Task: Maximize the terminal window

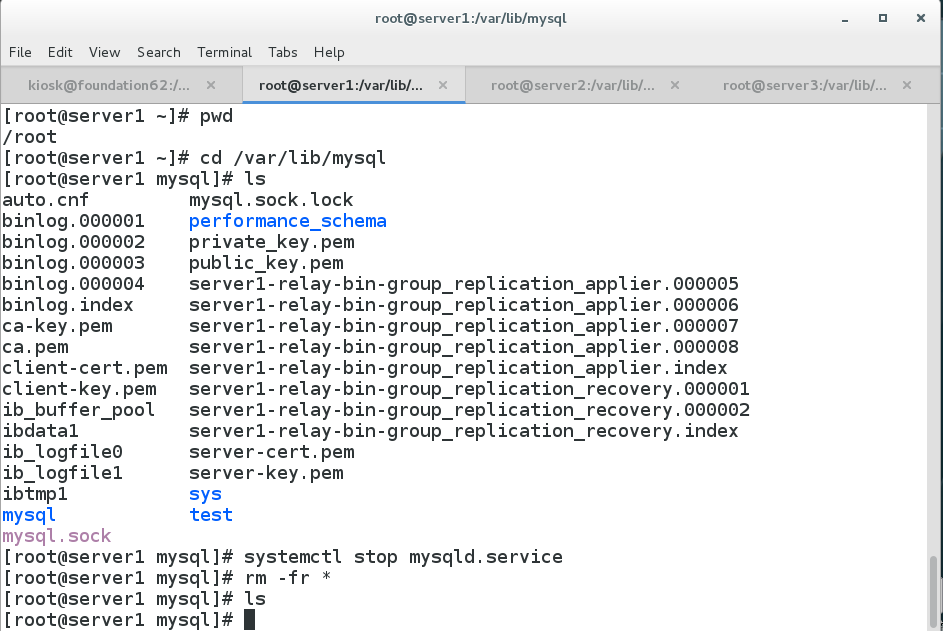Action: (x=882, y=18)
